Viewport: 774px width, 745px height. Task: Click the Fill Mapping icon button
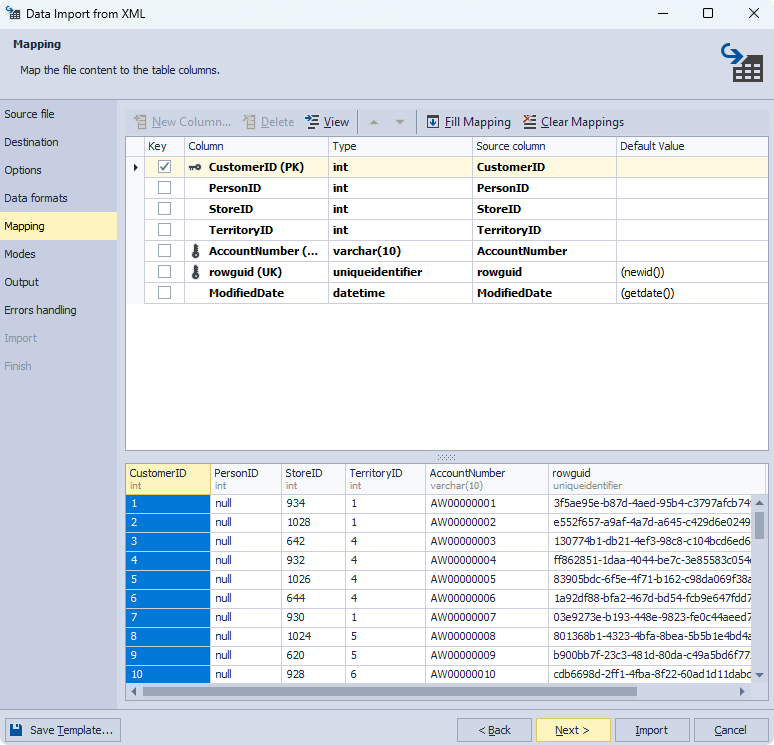pyautogui.click(x=432, y=122)
